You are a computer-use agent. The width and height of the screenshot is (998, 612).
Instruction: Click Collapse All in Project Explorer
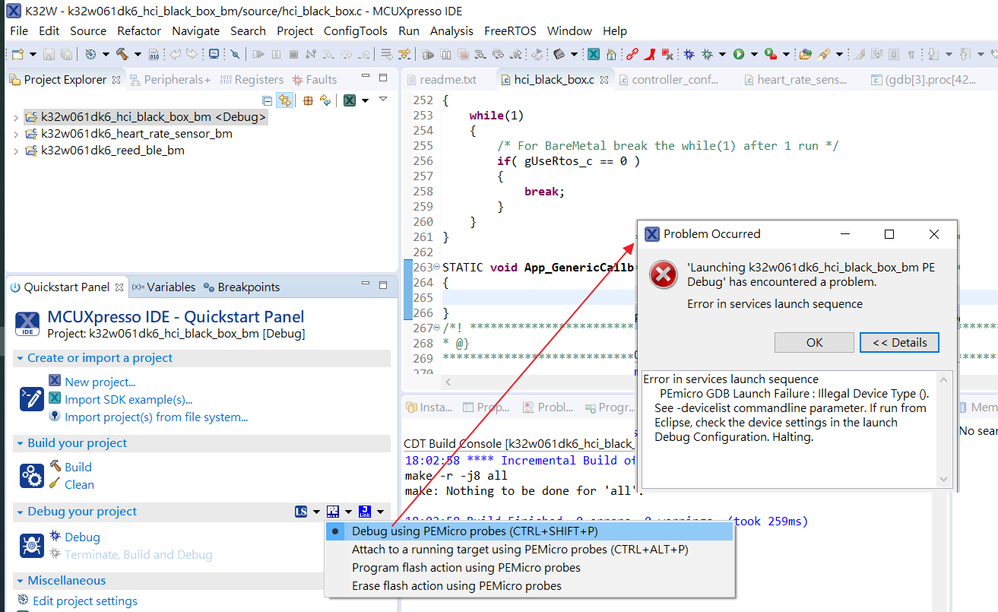click(x=267, y=101)
